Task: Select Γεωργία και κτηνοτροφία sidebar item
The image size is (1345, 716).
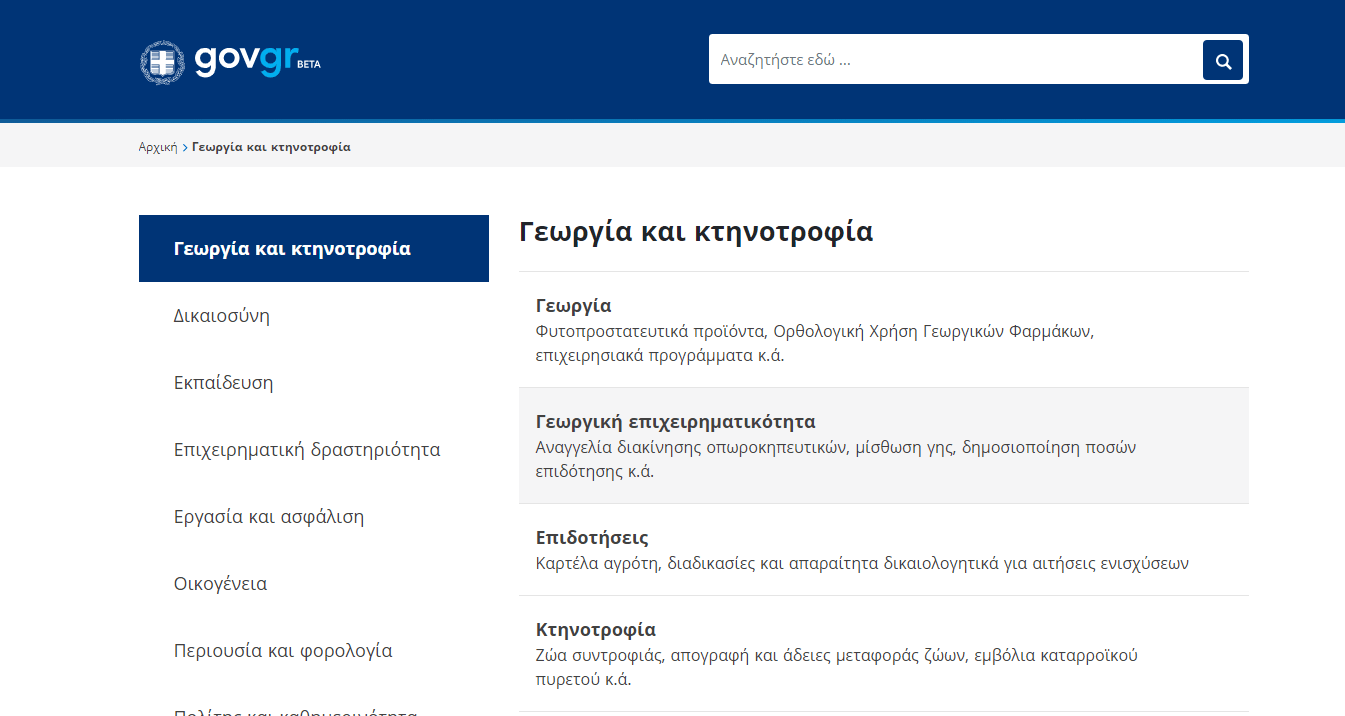Action: click(292, 249)
